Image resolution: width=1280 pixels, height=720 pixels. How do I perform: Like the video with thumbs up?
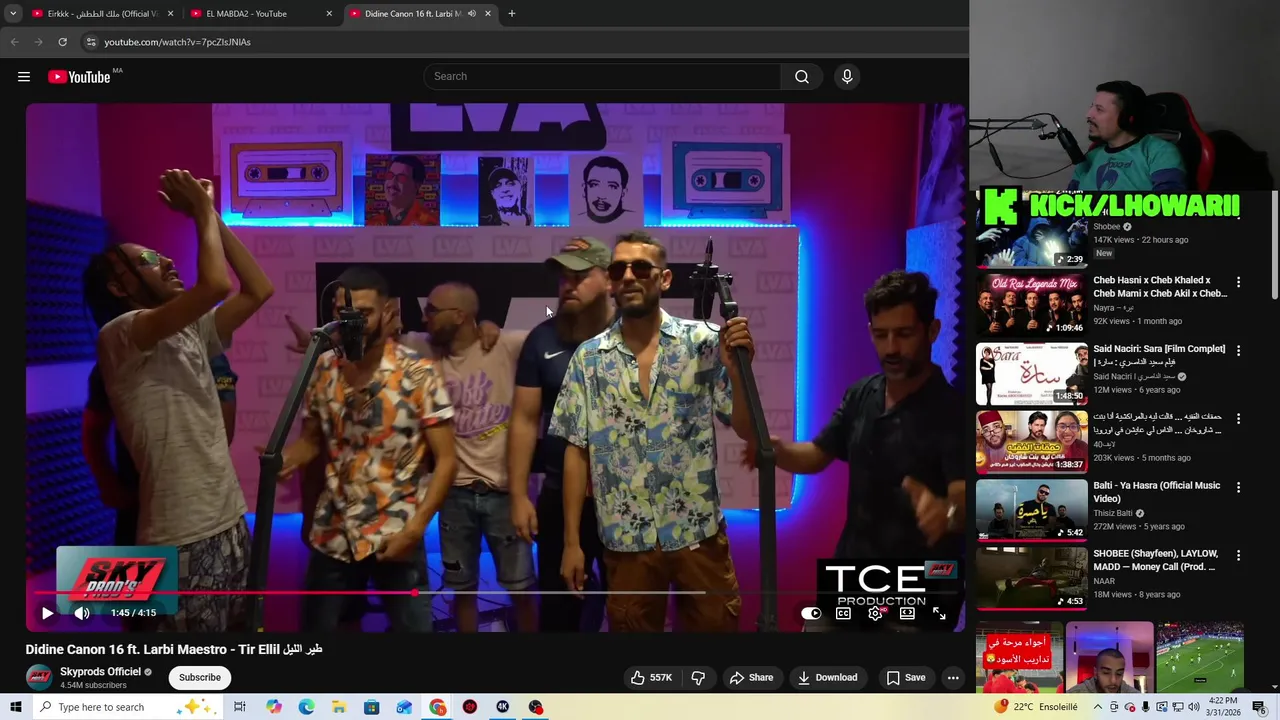pyautogui.click(x=651, y=678)
